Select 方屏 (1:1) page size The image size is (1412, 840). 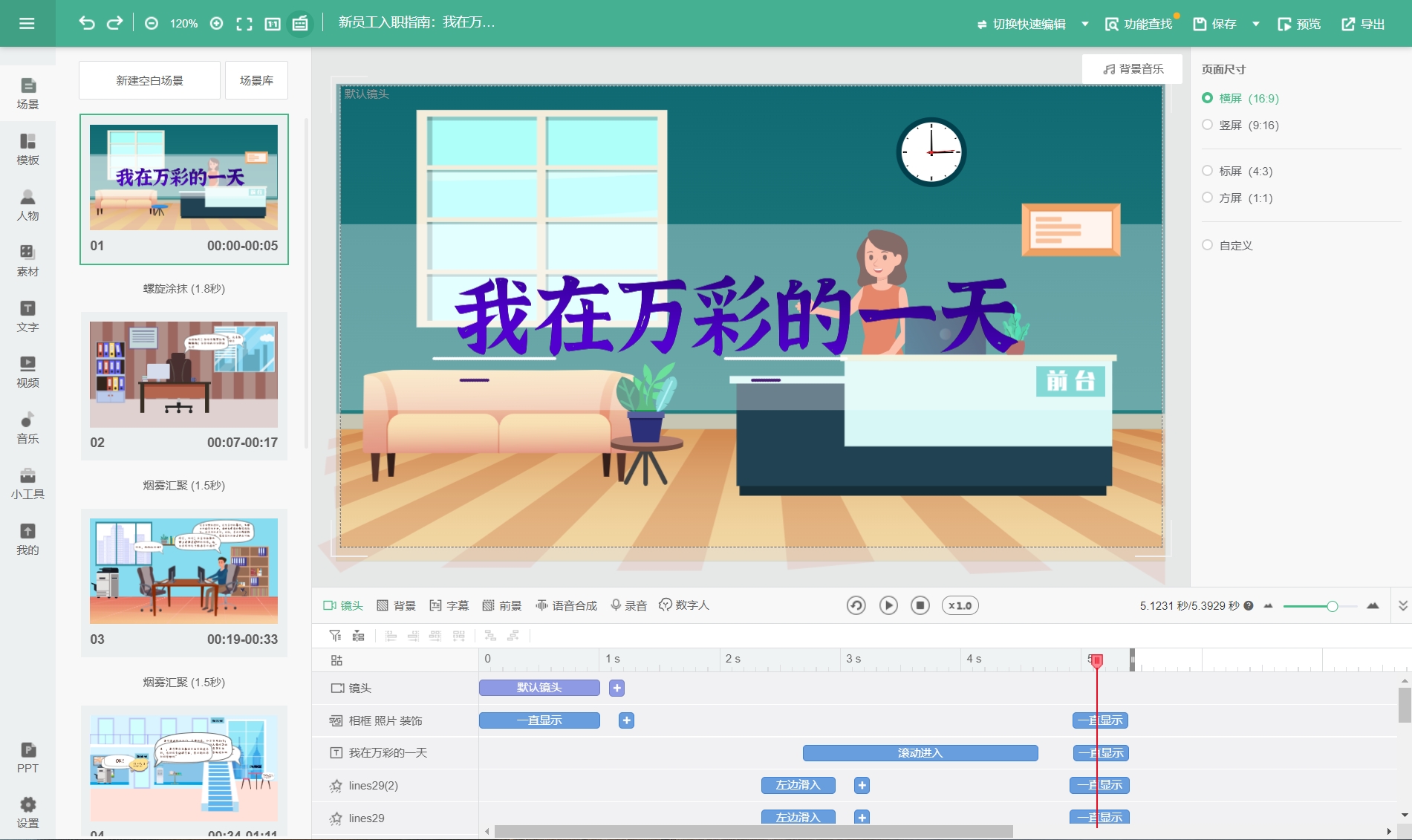click(x=1237, y=198)
